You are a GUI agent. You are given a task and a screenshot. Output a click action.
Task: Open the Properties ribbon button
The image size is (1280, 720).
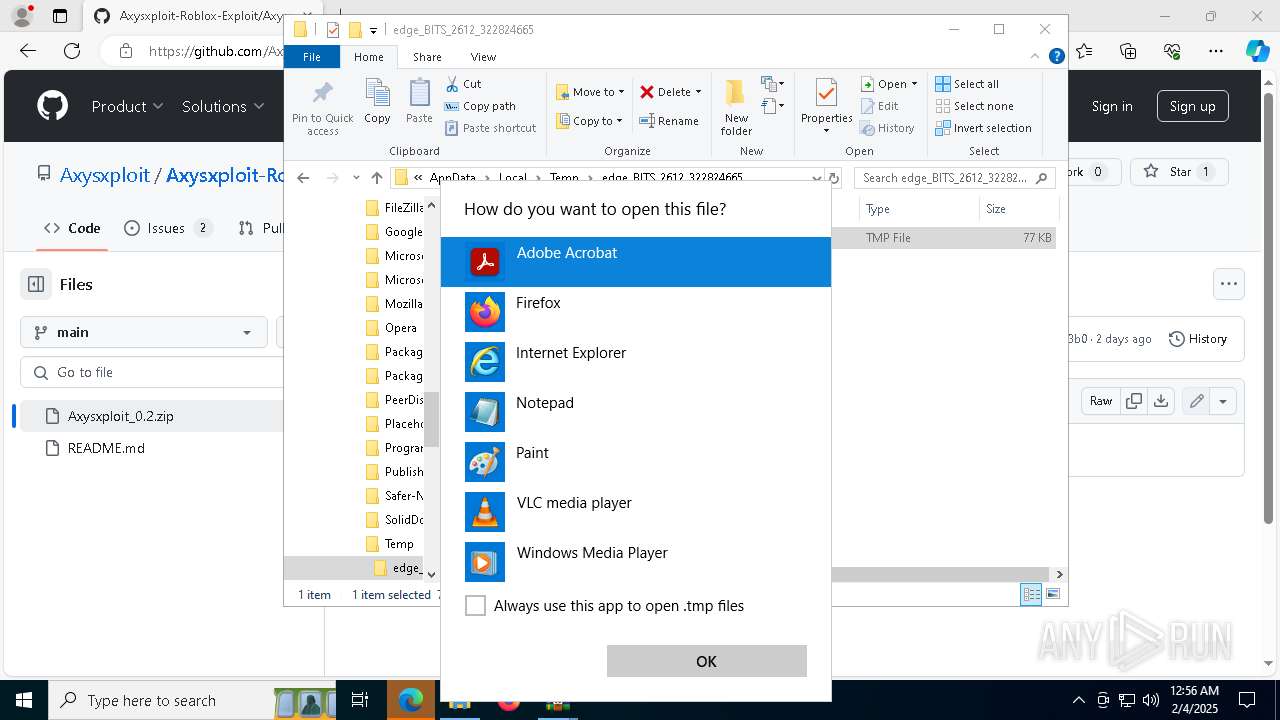pyautogui.click(x=826, y=108)
